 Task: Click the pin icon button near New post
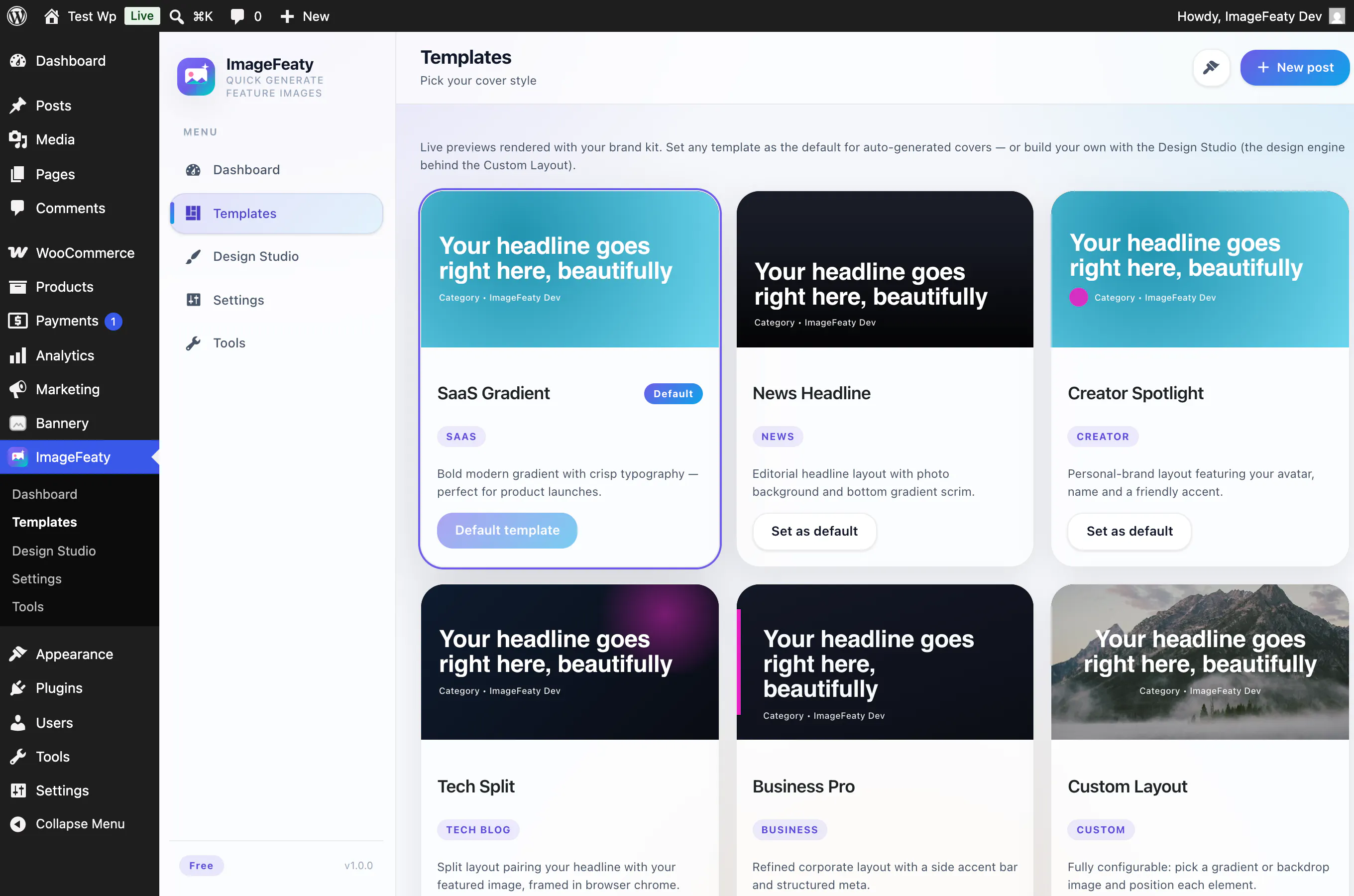[1211, 67]
